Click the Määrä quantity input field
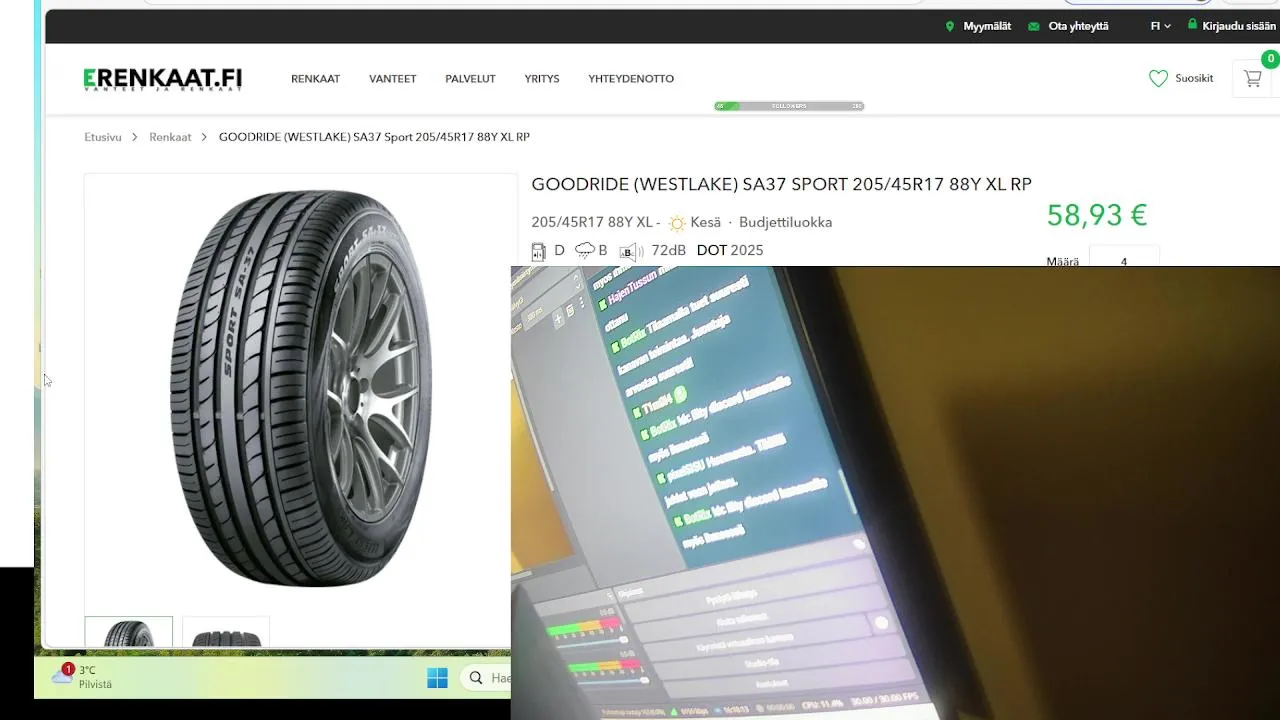The width and height of the screenshot is (1280, 720). [1124, 256]
